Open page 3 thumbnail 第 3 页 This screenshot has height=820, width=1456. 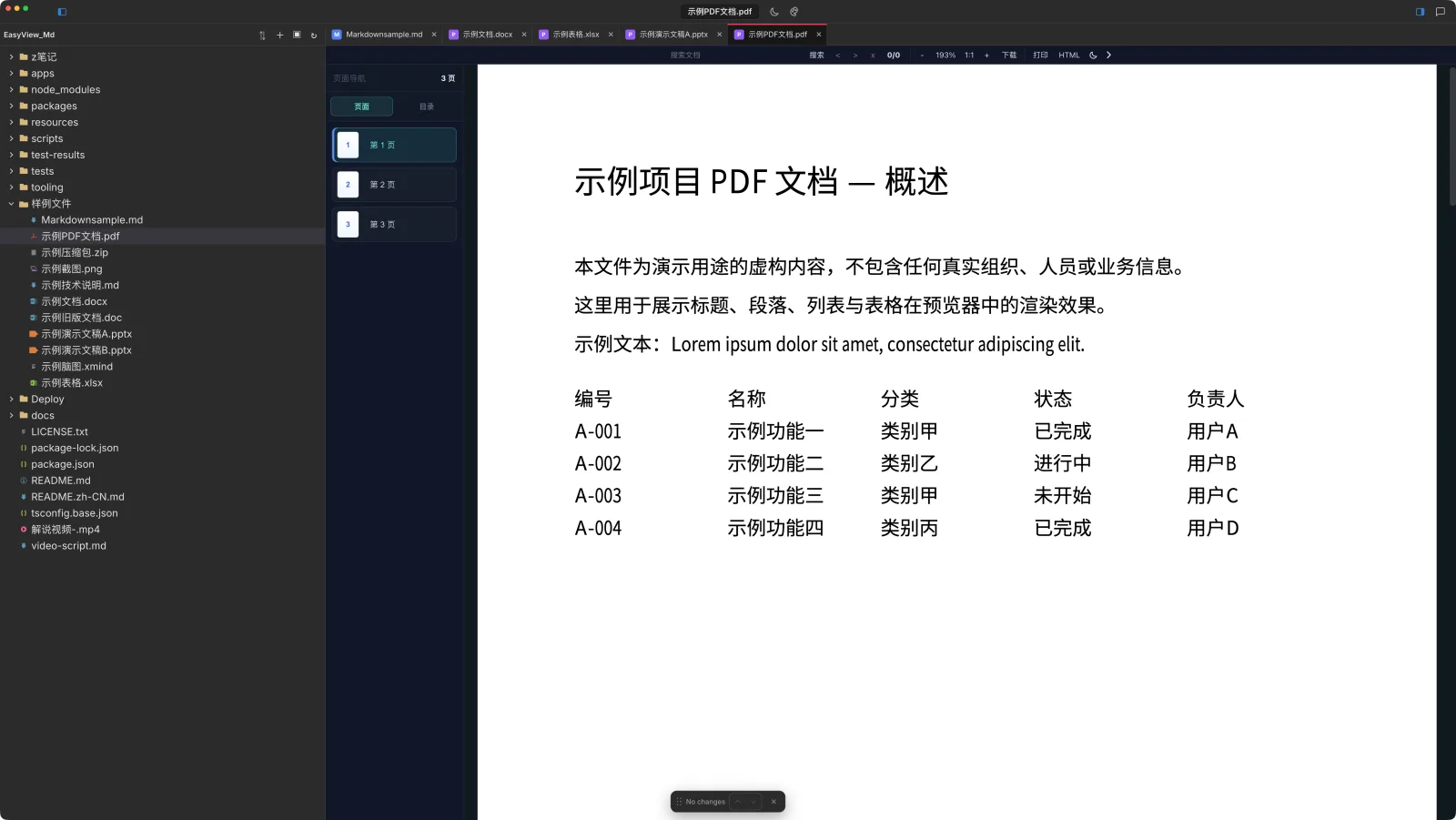(x=395, y=225)
